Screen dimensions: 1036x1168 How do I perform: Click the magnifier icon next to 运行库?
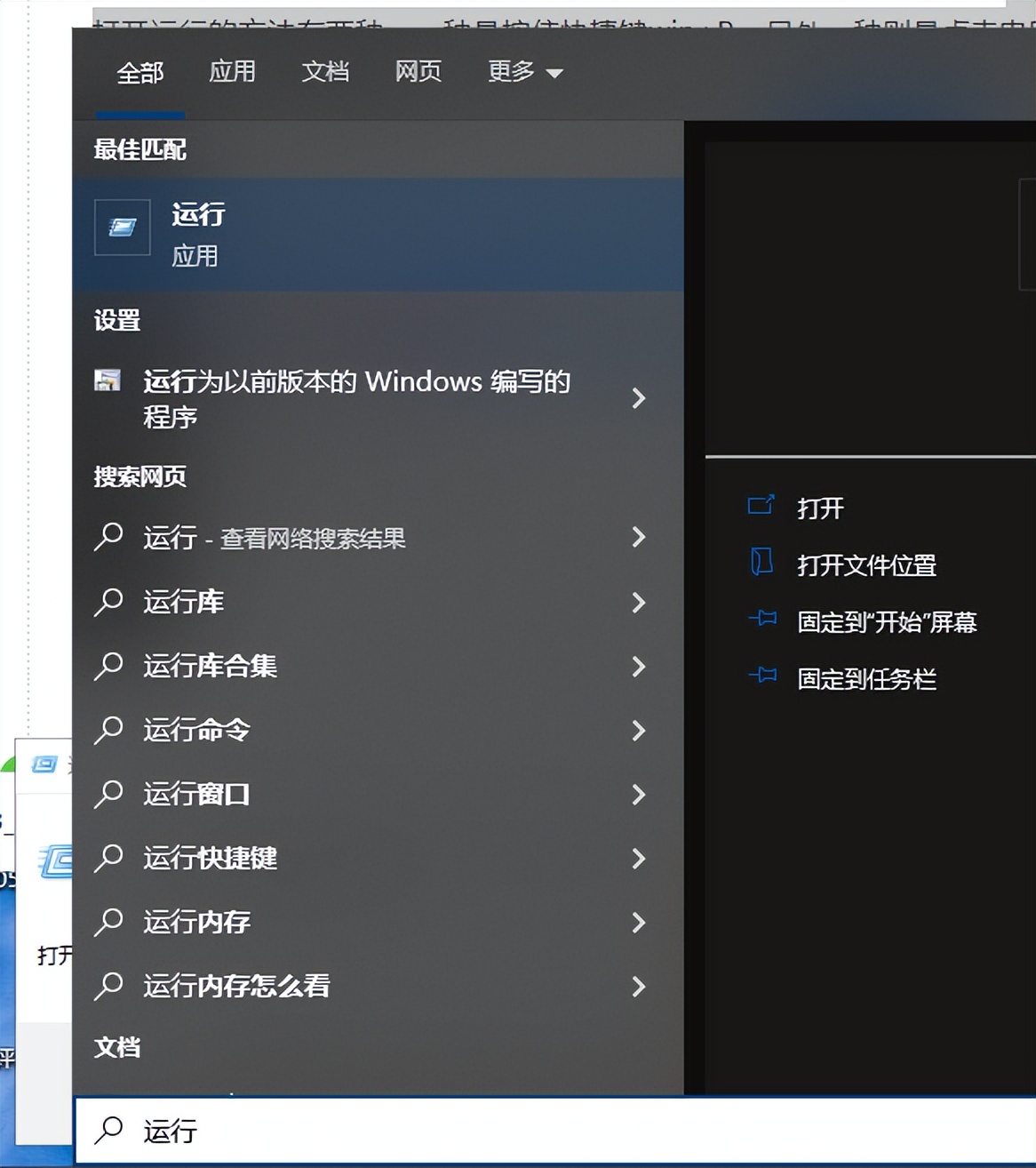point(108,603)
